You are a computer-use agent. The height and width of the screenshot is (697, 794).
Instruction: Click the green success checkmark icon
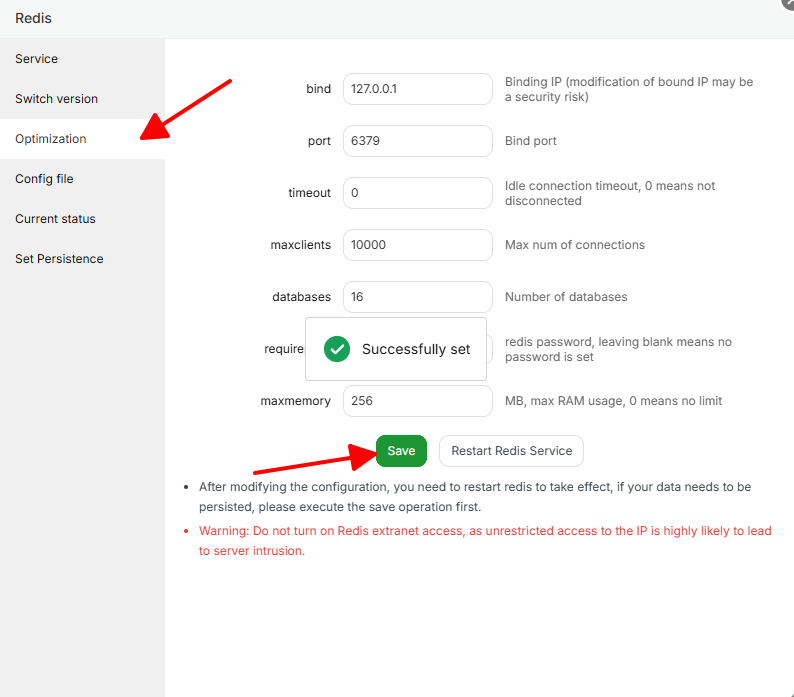point(337,349)
